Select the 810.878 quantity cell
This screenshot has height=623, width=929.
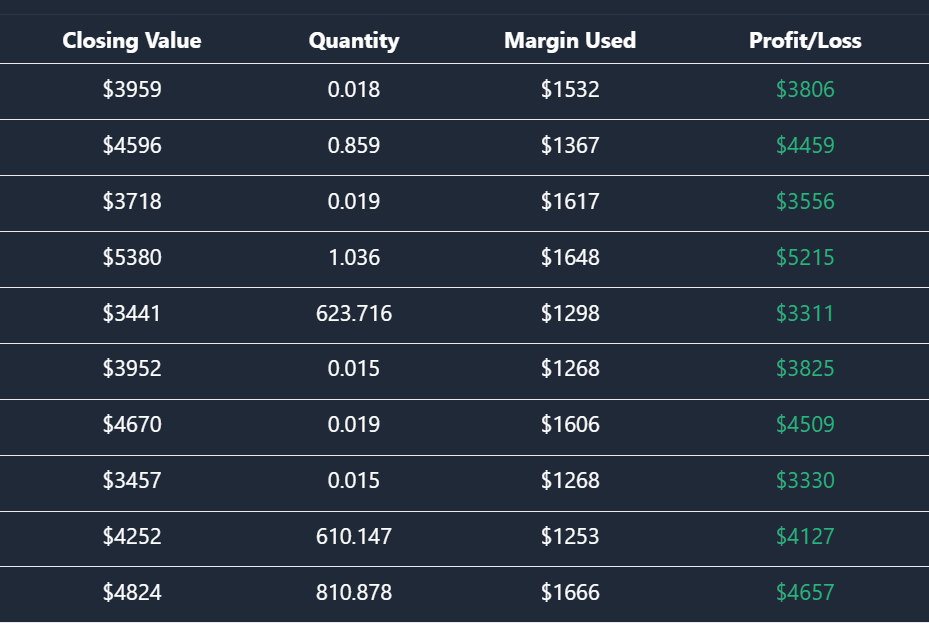point(354,593)
